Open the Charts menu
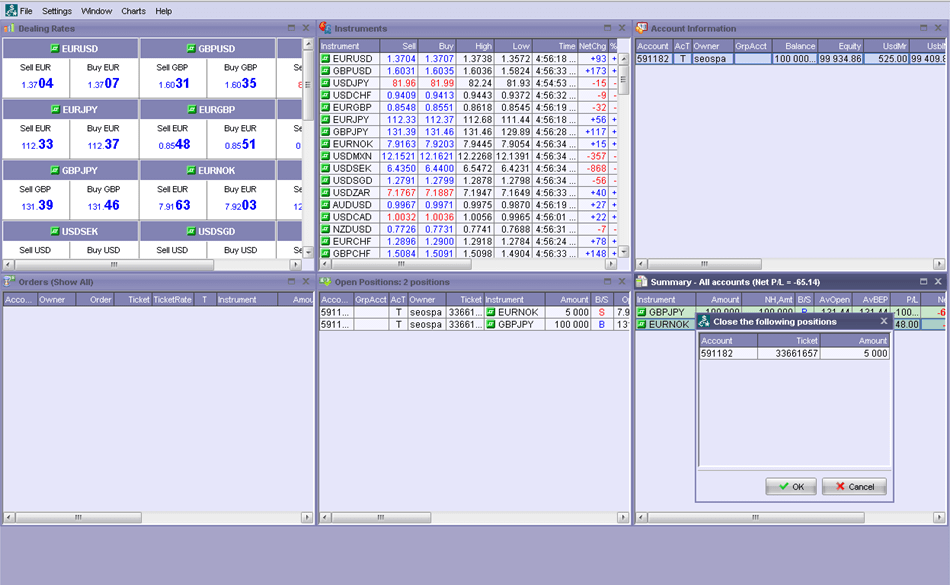The height and width of the screenshot is (585, 950). 133,11
